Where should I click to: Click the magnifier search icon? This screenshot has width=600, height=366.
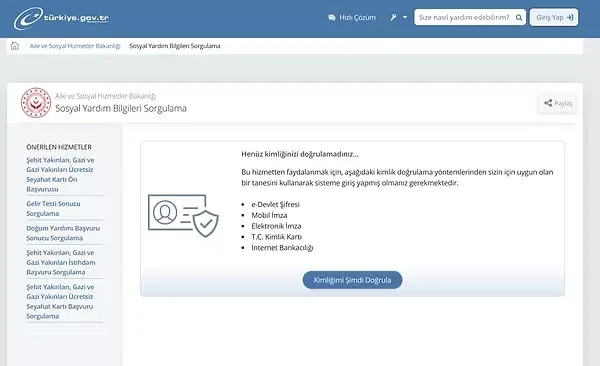519,18
